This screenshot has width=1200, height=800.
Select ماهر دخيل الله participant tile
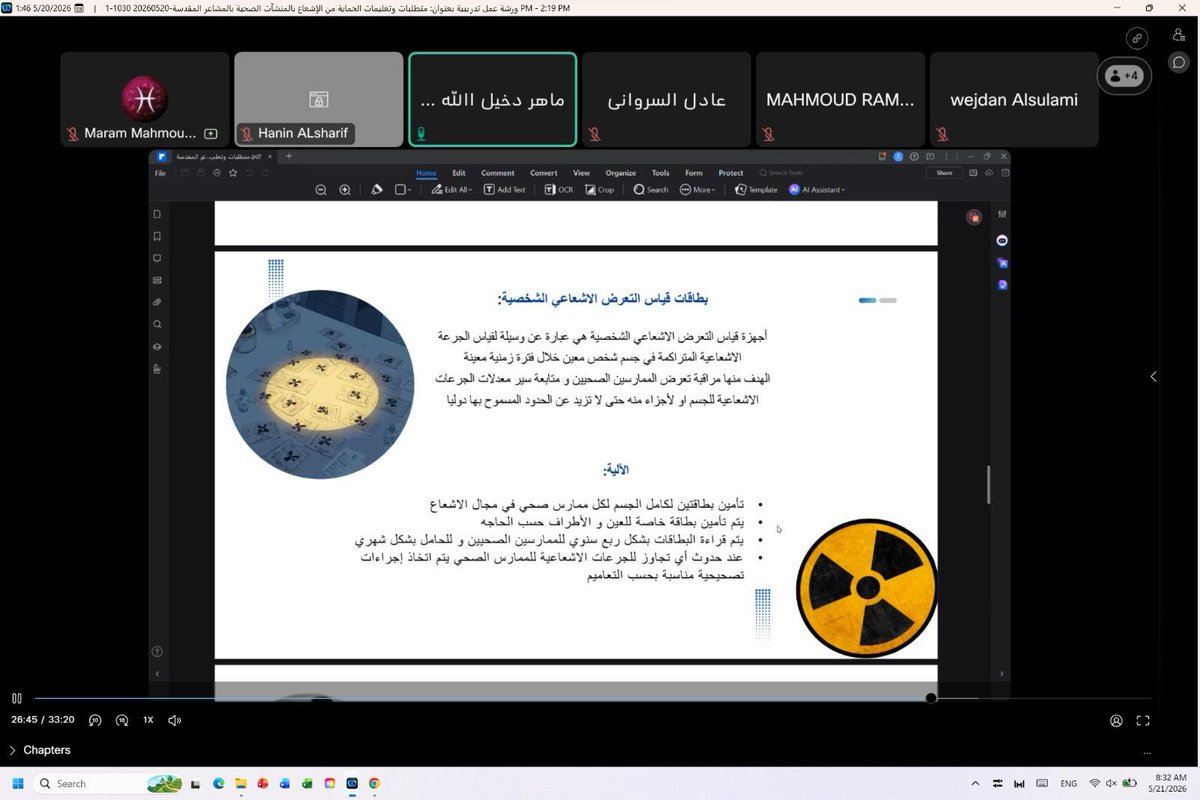(493, 99)
